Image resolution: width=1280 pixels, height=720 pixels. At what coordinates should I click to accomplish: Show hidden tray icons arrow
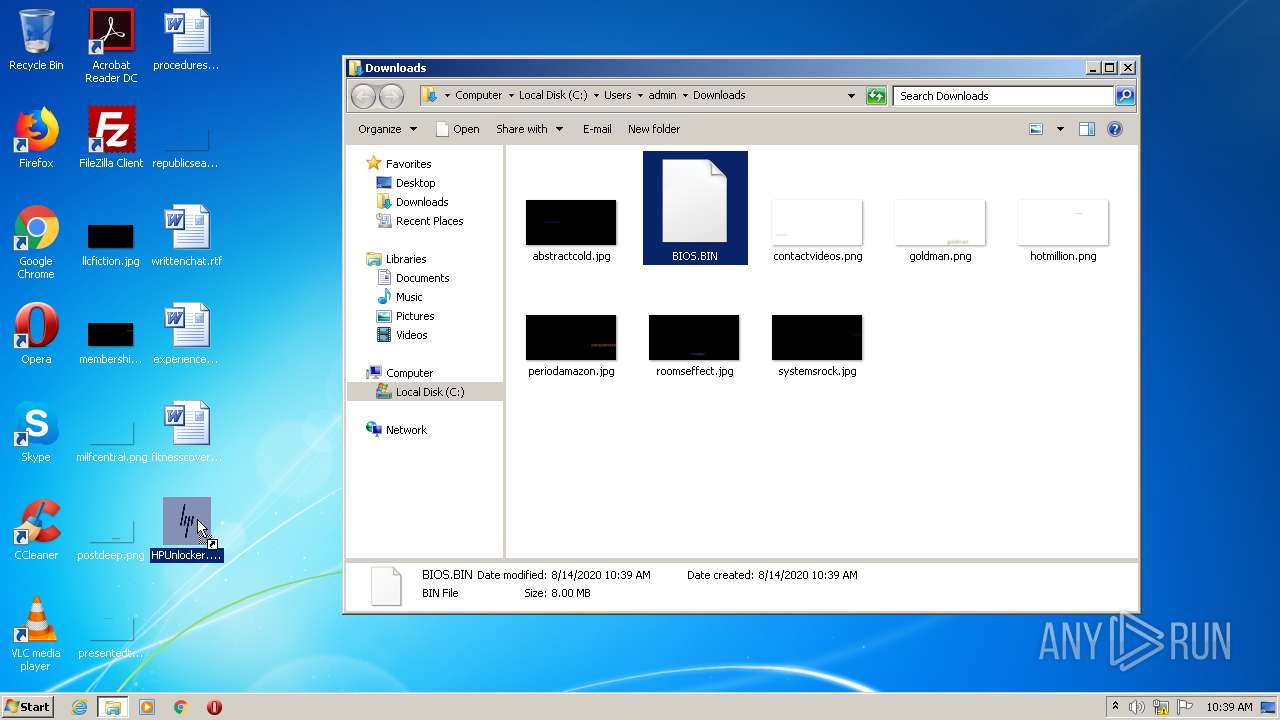(x=1115, y=707)
